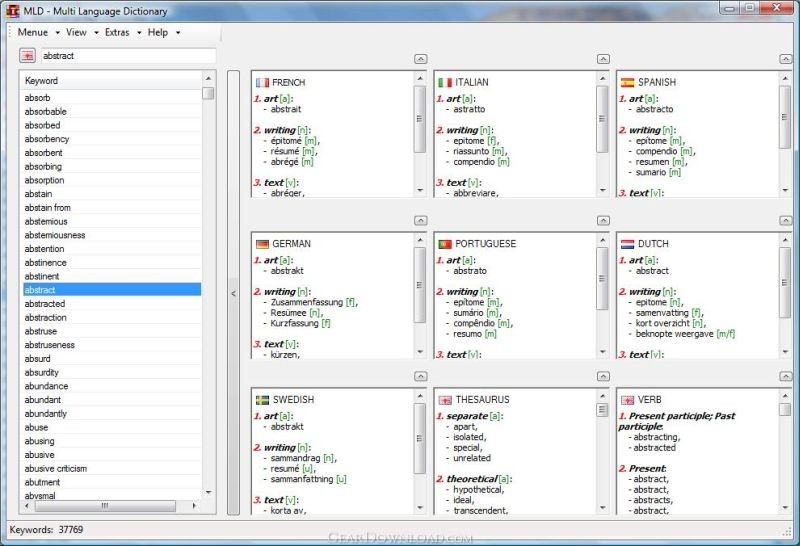Click the MLD application icon in title bar

coord(13,11)
